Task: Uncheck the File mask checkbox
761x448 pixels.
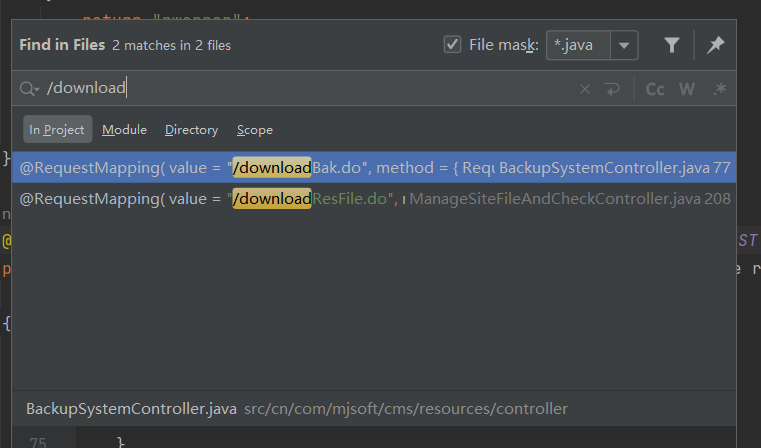Action: tap(453, 45)
